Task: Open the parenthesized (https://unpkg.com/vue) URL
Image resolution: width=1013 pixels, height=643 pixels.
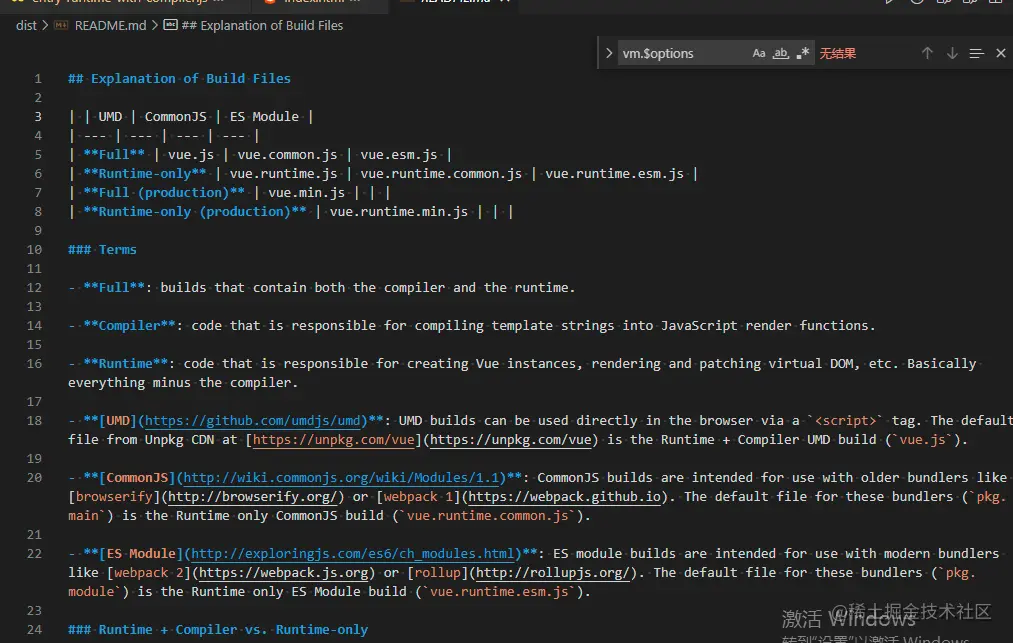Action: pos(510,439)
